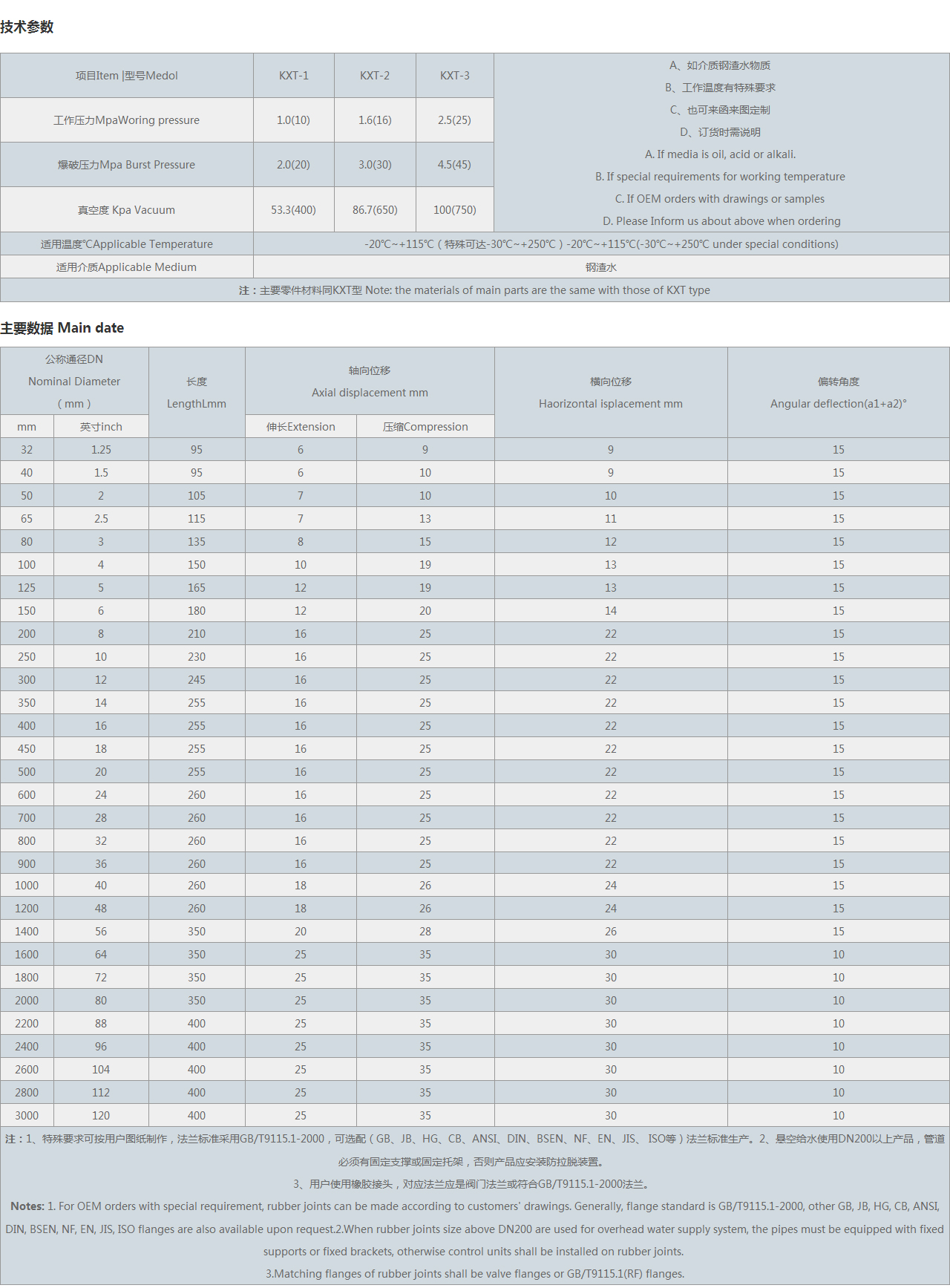Select the 压缩Compression sub-header

point(425,427)
